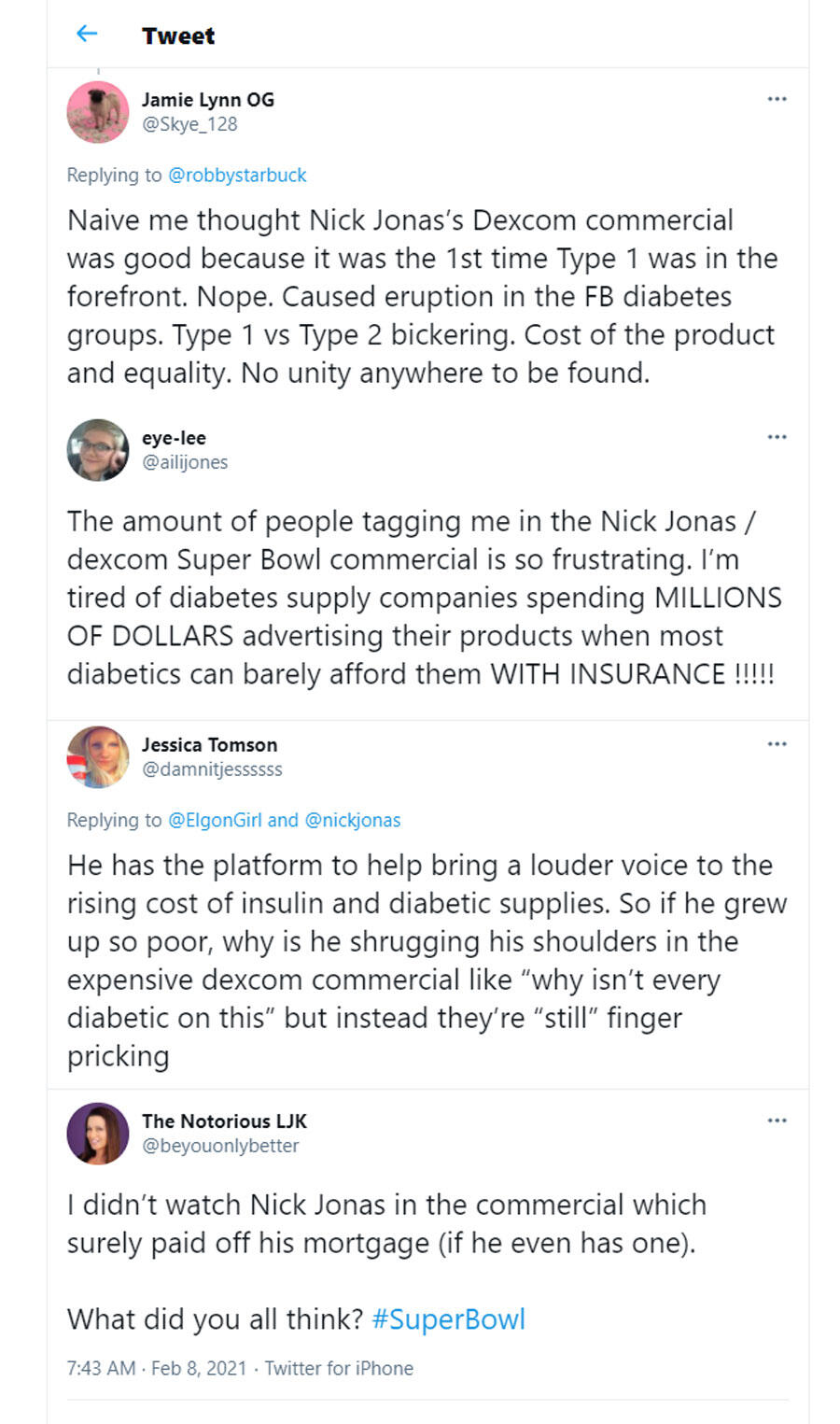Open Jamie Lynn OG display name
This screenshot has height=1424, width=840.
point(208,100)
